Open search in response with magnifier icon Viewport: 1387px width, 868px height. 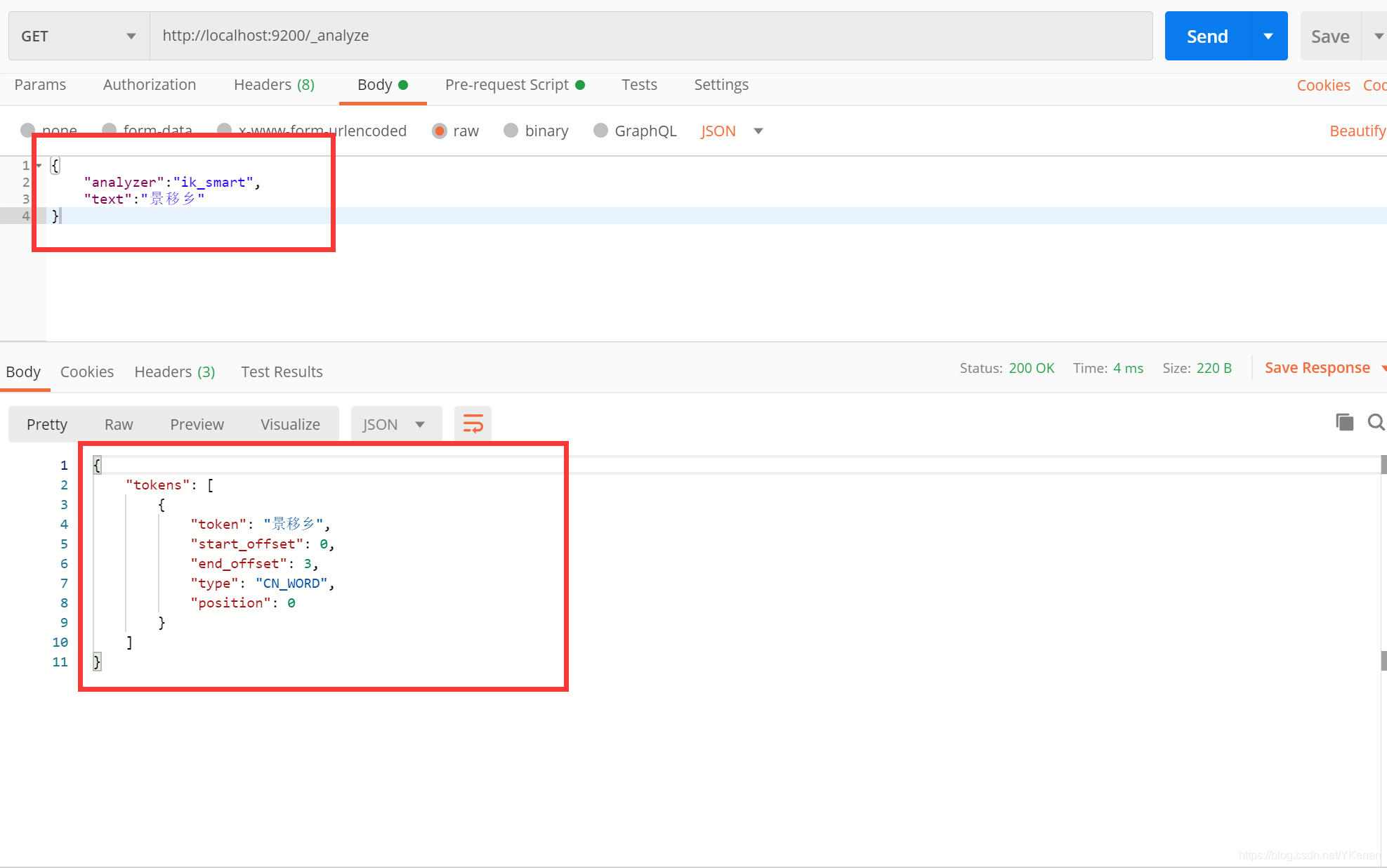(x=1376, y=422)
